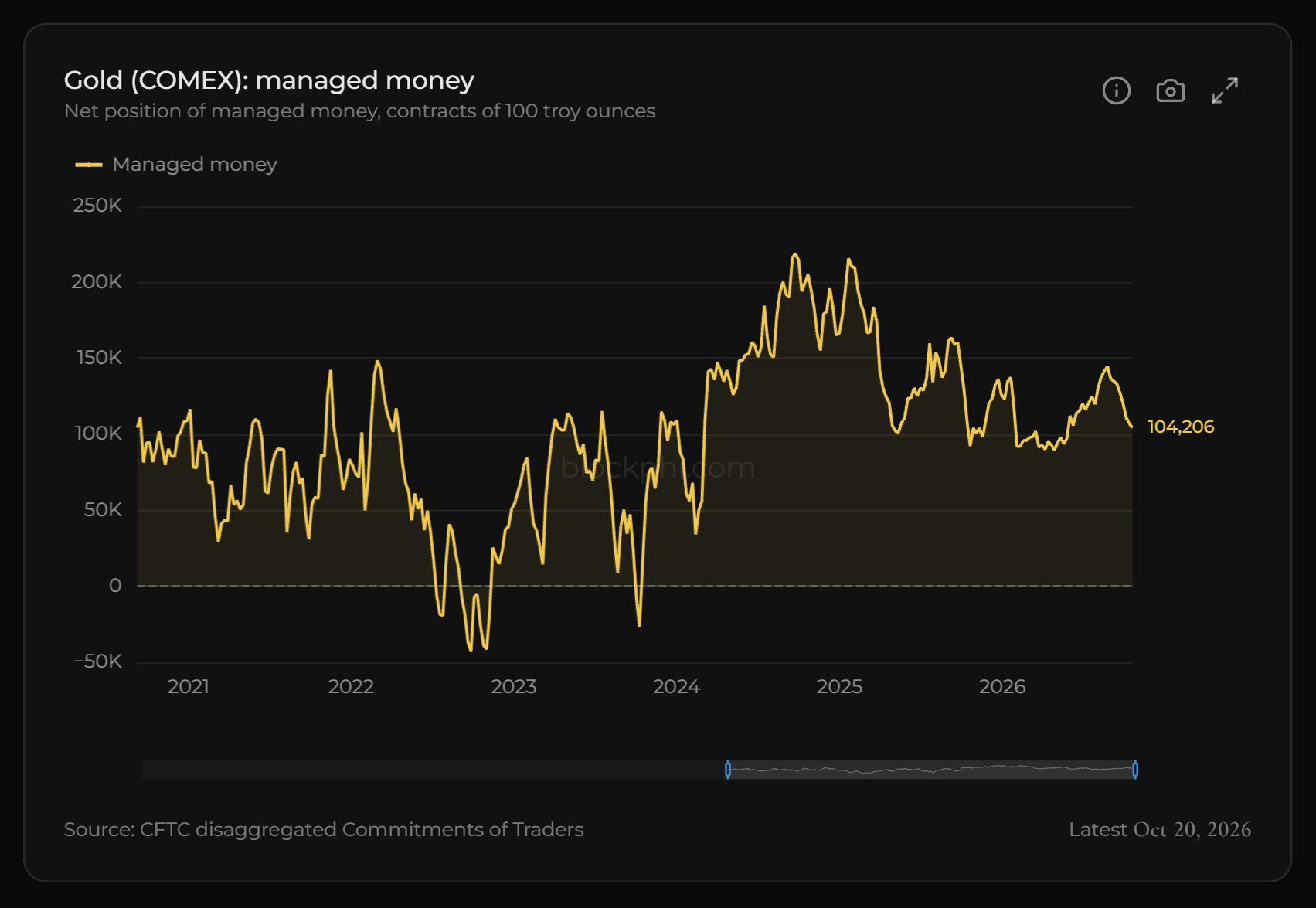The height and width of the screenshot is (908, 1316).
Task: Click the 2023 x-axis label
Action: (x=514, y=687)
